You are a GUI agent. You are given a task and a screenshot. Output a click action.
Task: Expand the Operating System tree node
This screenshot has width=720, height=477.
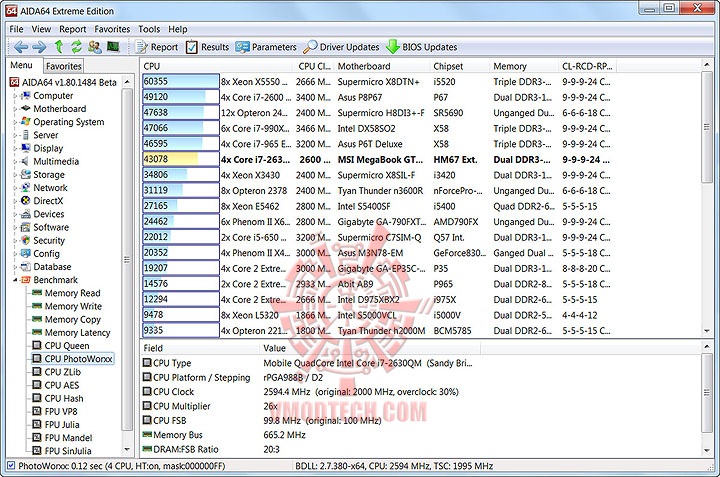pos(15,122)
